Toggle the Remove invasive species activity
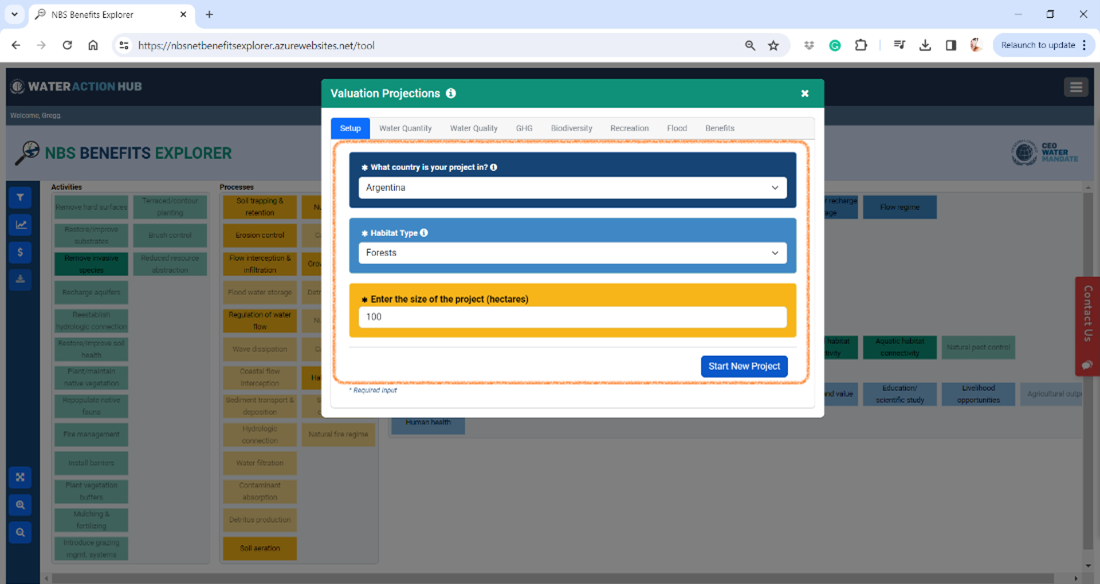Viewport: 1100px width, 584px height. tap(91, 264)
